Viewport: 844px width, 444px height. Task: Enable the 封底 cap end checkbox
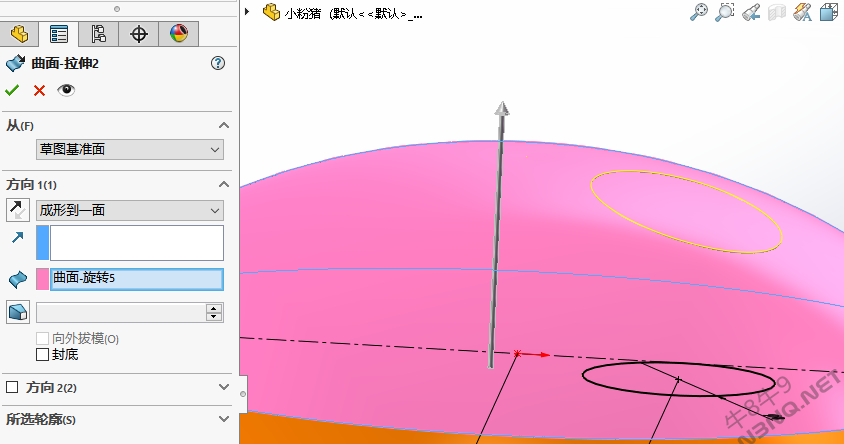(x=42, y=354)
